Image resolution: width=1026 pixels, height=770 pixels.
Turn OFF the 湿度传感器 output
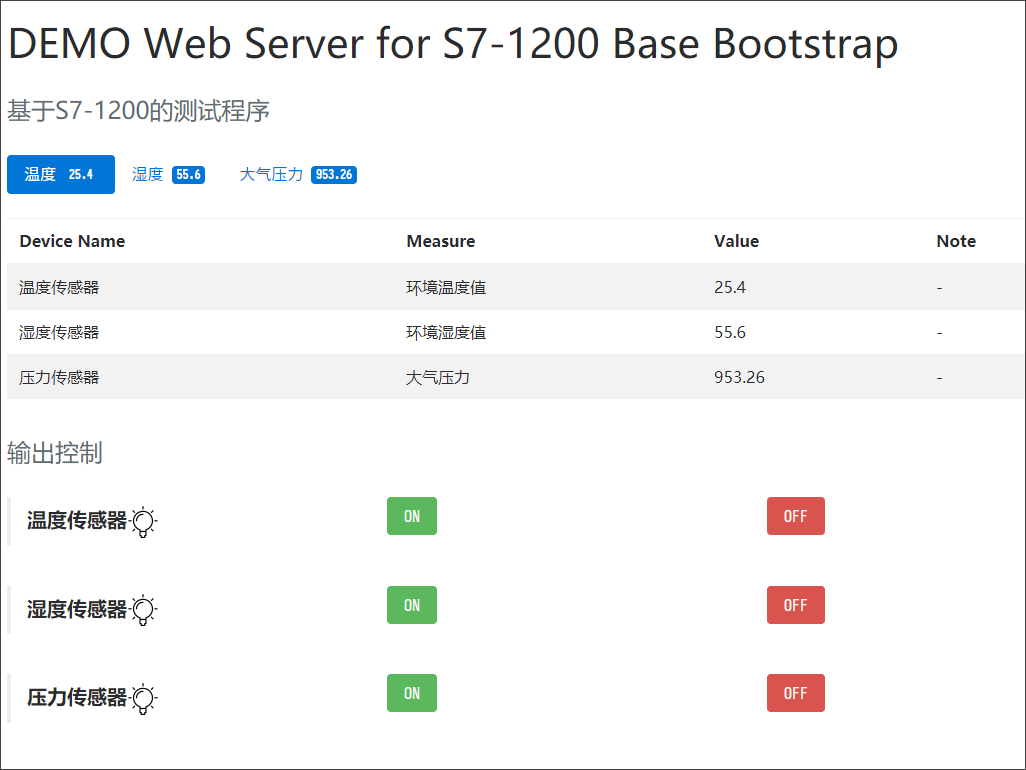pos(796,605)
